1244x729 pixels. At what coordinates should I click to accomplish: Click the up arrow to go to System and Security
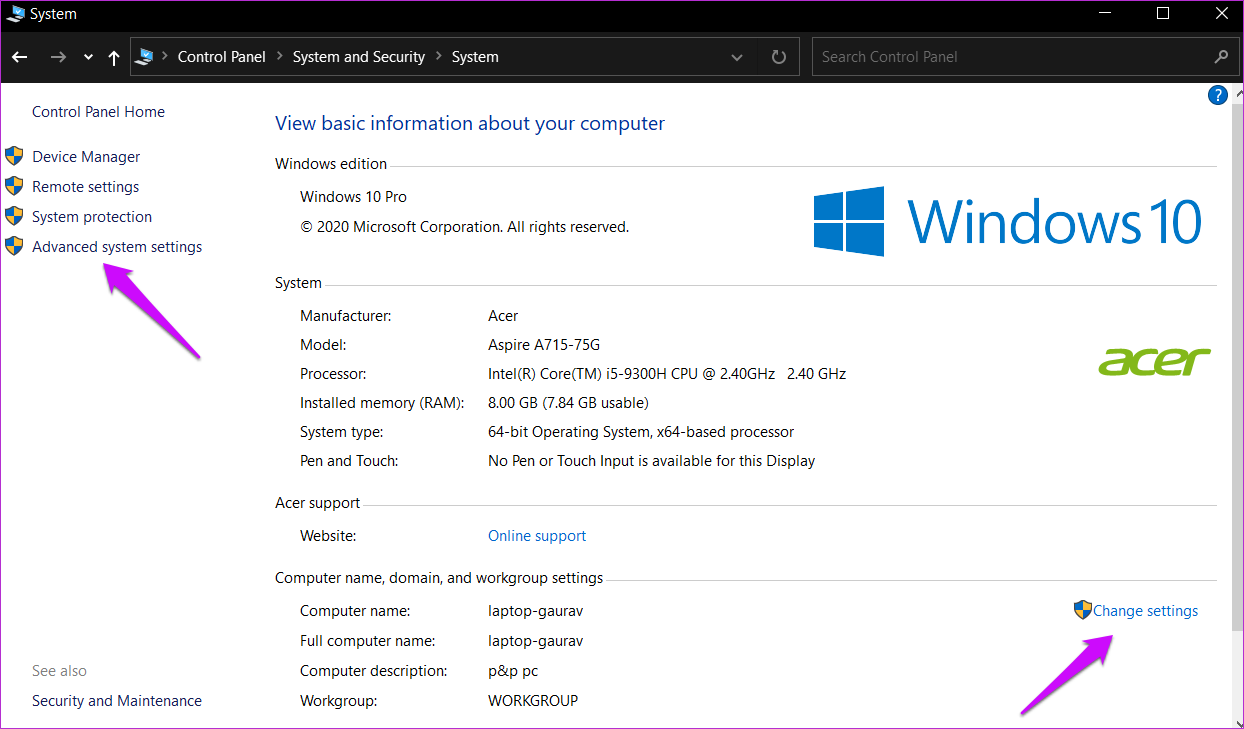tap(113, 57)
